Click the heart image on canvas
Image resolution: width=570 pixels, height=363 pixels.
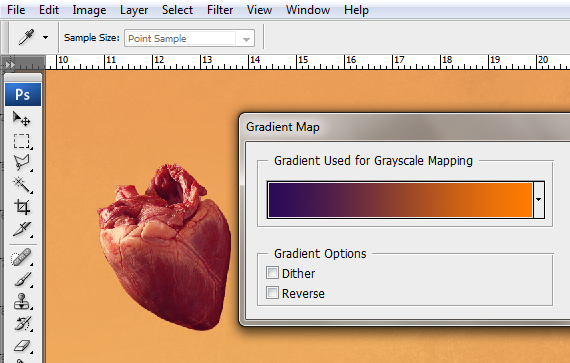[x=164, y=247]
